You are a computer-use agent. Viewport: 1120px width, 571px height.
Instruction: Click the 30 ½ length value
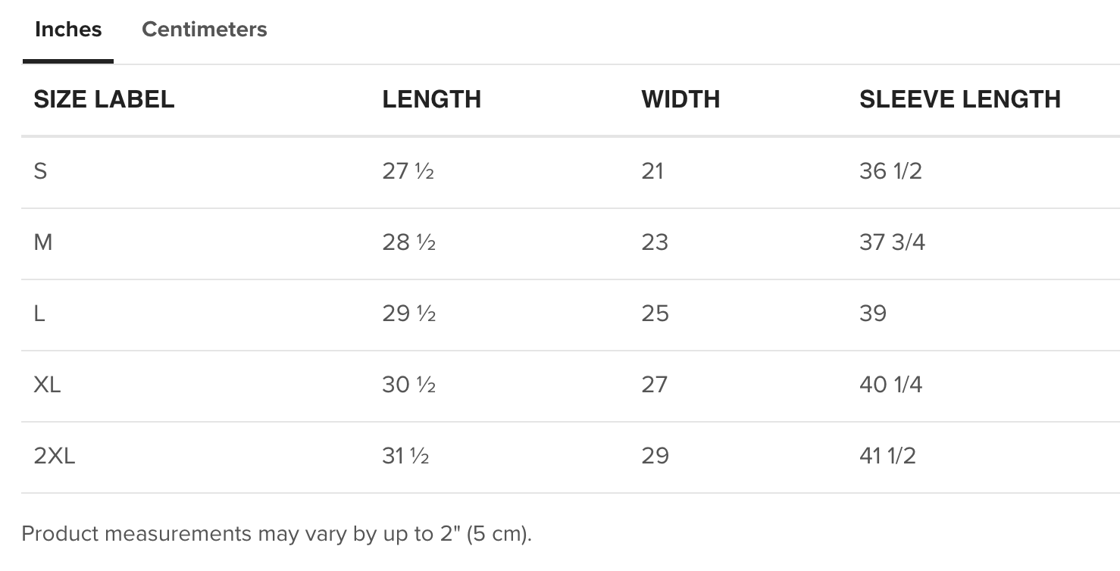click(408, 385)
